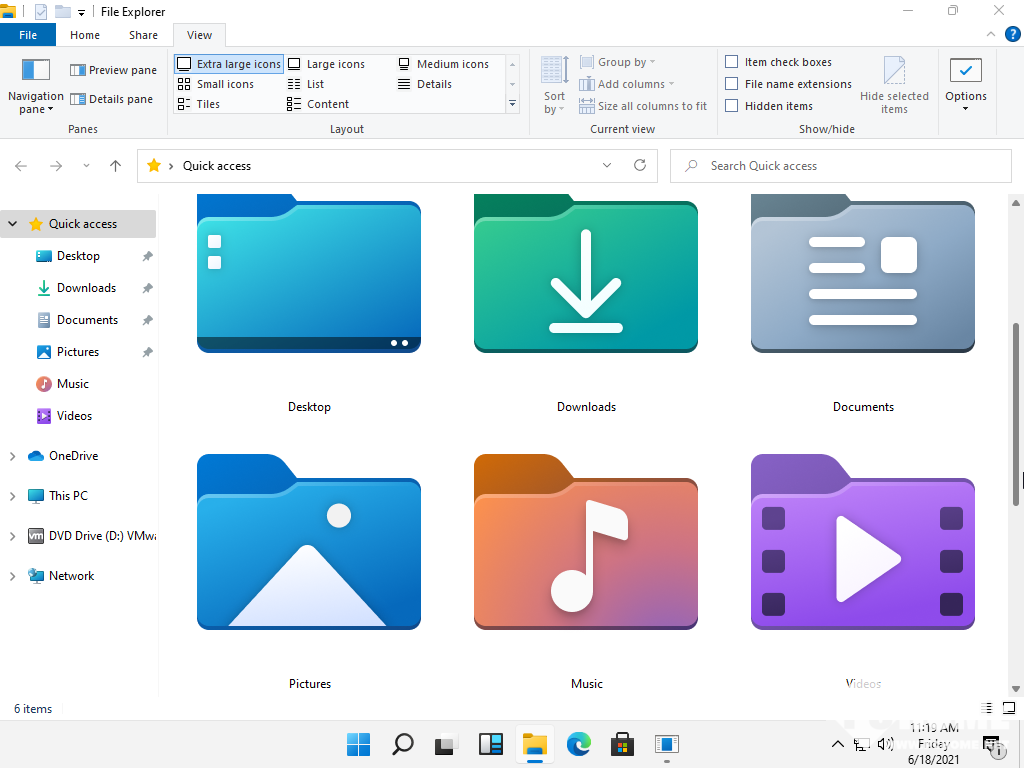Screen dimensions: 1024x768
Task: Open recent locations dropdown
Action: click(x=86, y=166)
